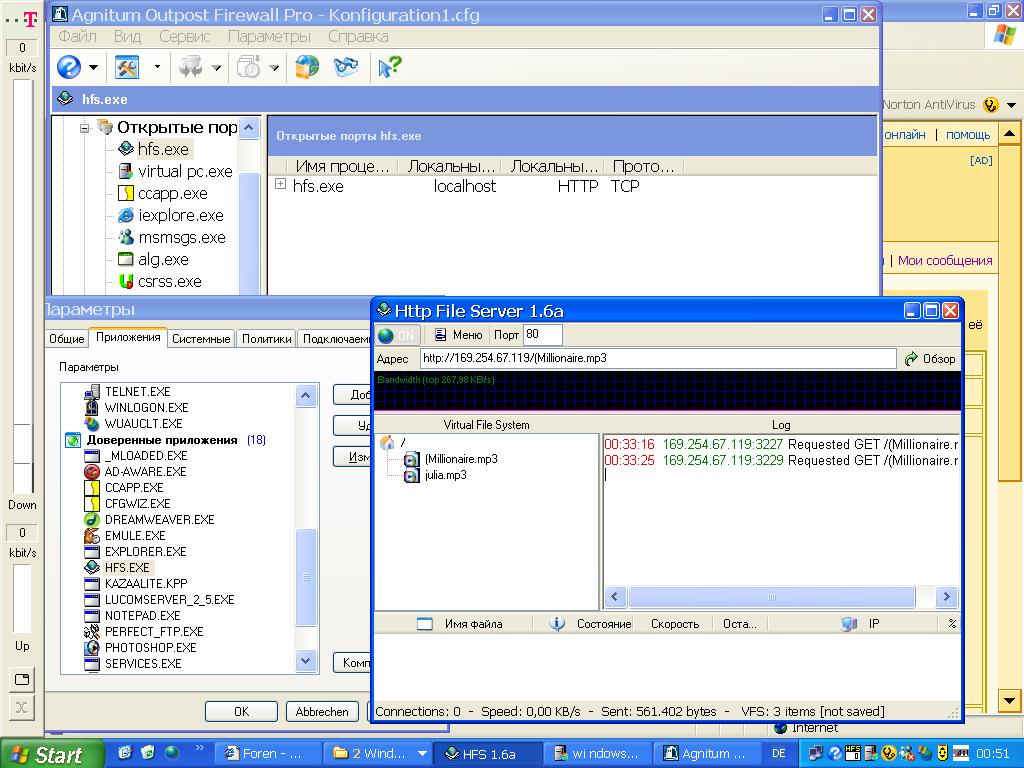This screenshot has width=1024, height=768.
Task: Click the globe with orange box toolbar icon
Action: click(x=307, y=67)
